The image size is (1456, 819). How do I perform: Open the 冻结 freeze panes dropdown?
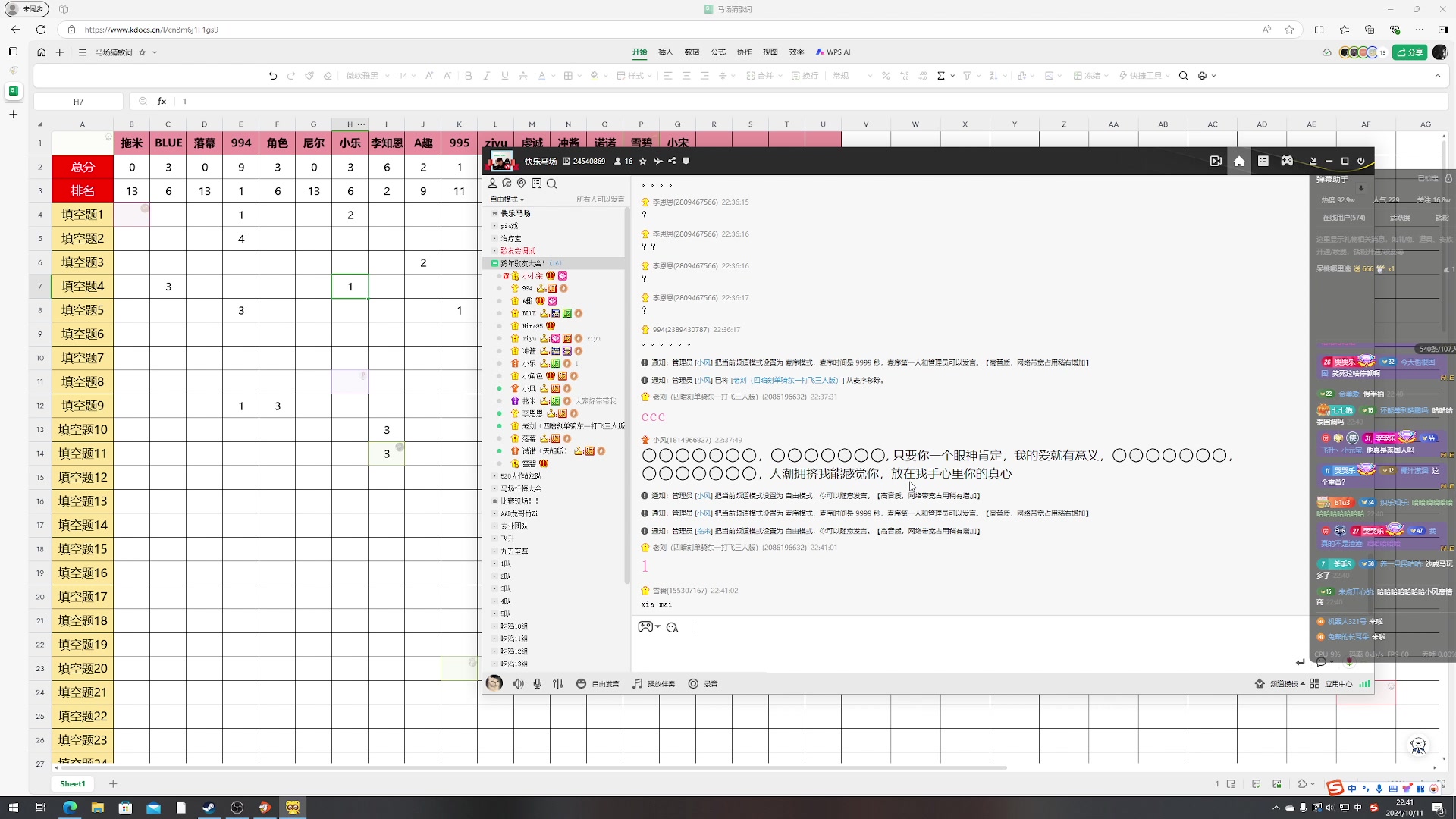click(1091, 76)
